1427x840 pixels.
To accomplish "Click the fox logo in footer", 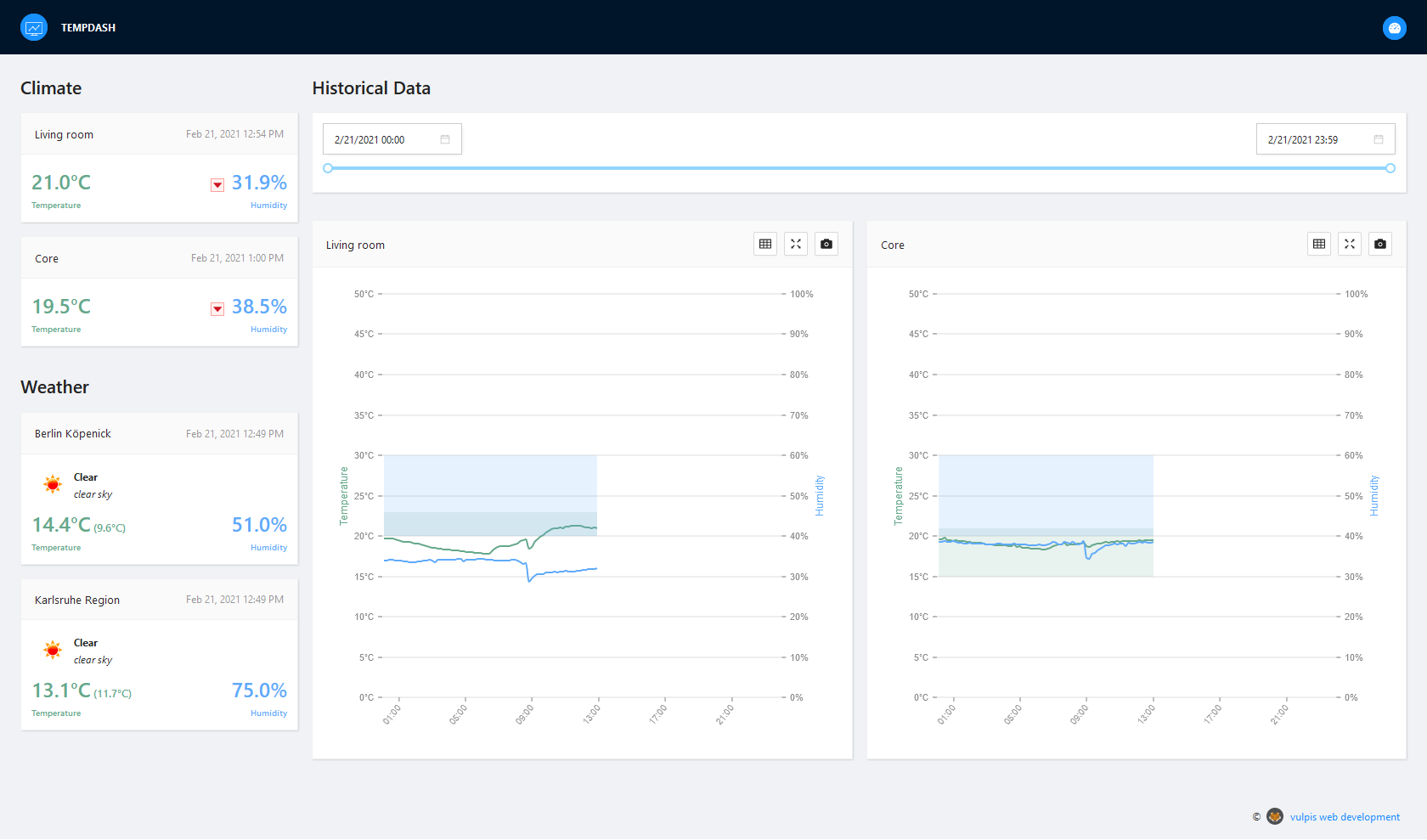I will point(1275,816).
